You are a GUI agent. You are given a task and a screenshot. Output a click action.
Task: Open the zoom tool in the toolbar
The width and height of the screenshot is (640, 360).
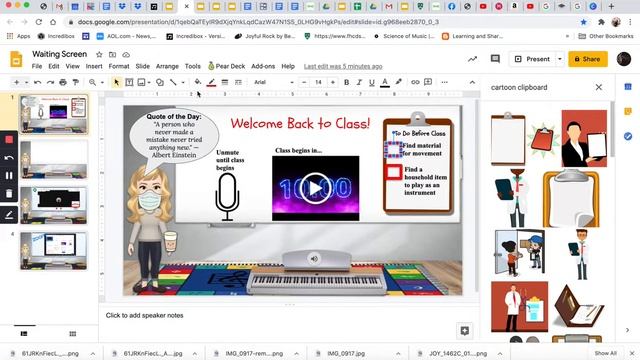[x=93, y=82]
